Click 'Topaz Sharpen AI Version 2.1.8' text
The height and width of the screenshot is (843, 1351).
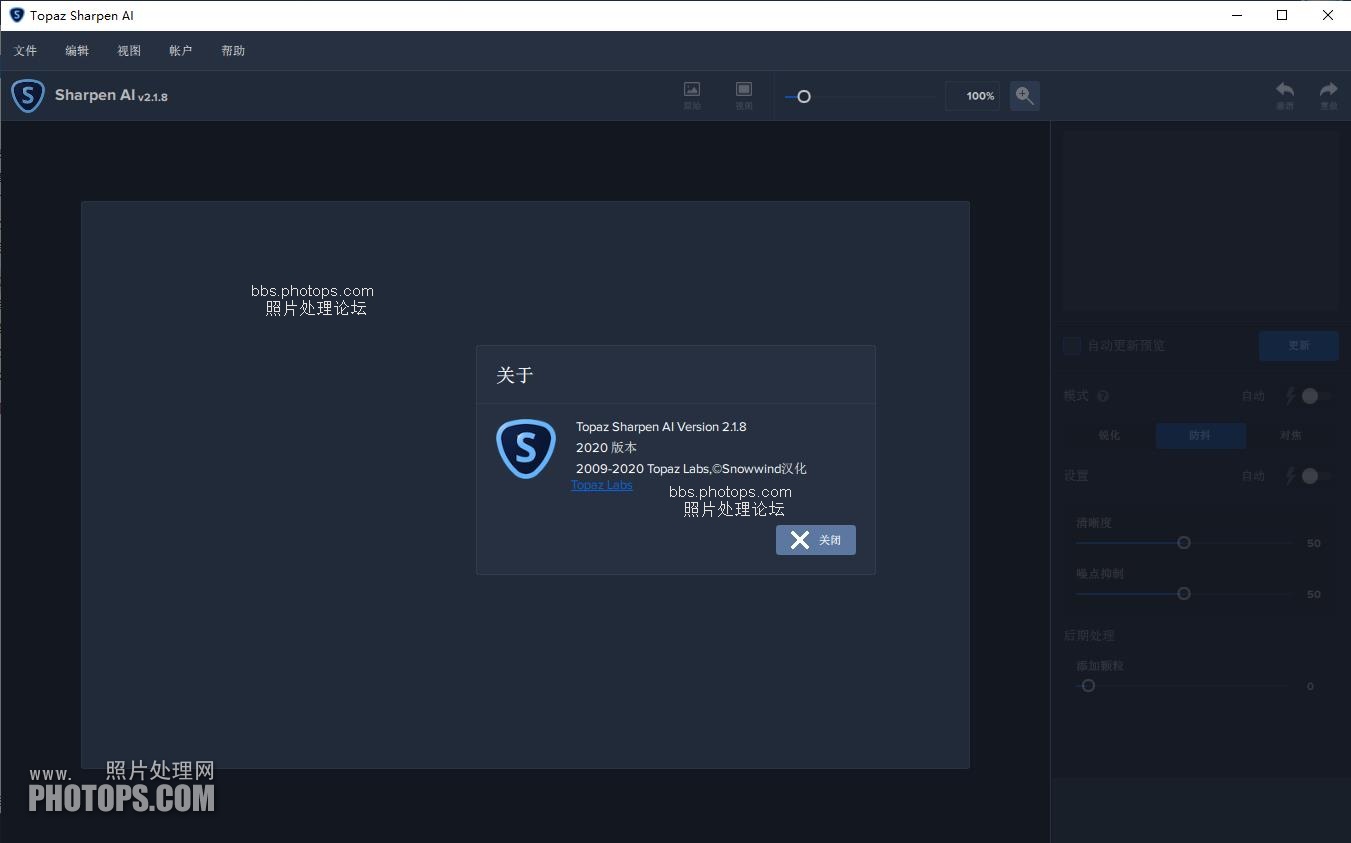tap(661, 427)
